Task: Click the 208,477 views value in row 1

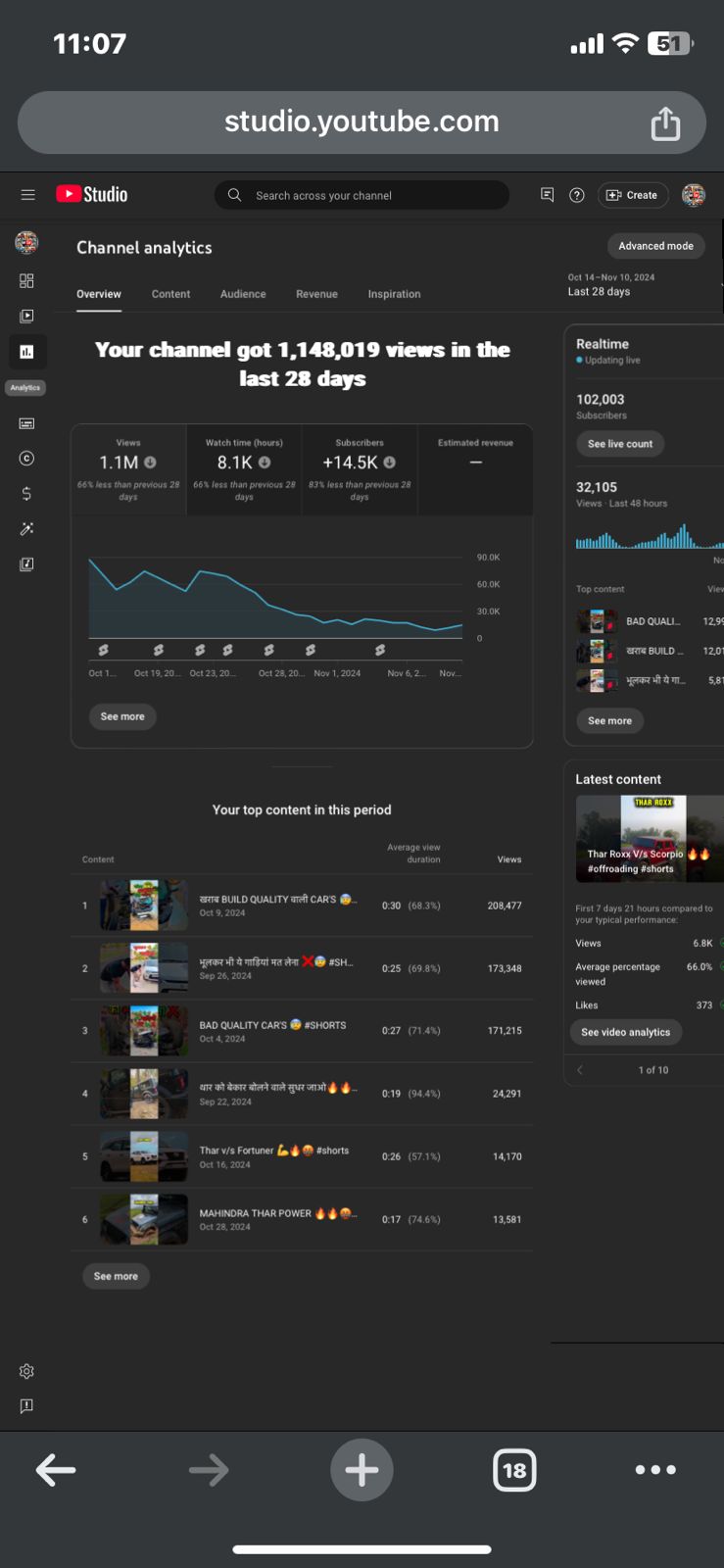Action: click(x=505, y=906)
